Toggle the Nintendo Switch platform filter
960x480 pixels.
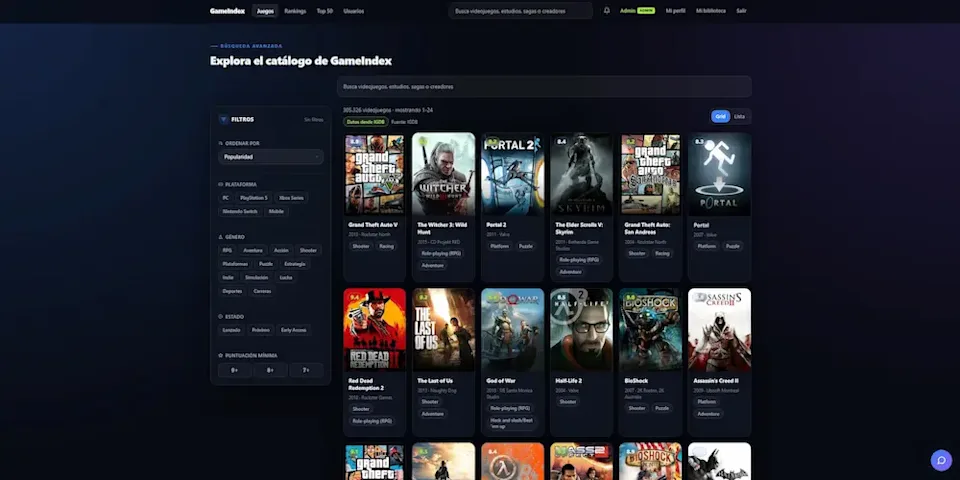coord(240,211)
